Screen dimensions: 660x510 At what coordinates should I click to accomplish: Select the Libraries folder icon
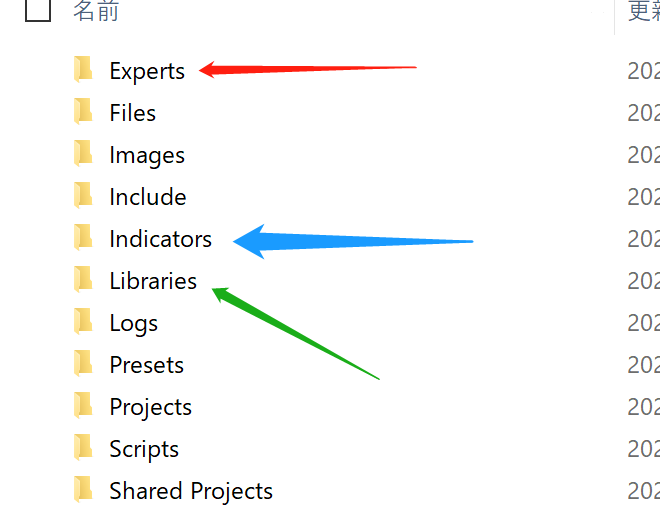(x=83, y=280)
